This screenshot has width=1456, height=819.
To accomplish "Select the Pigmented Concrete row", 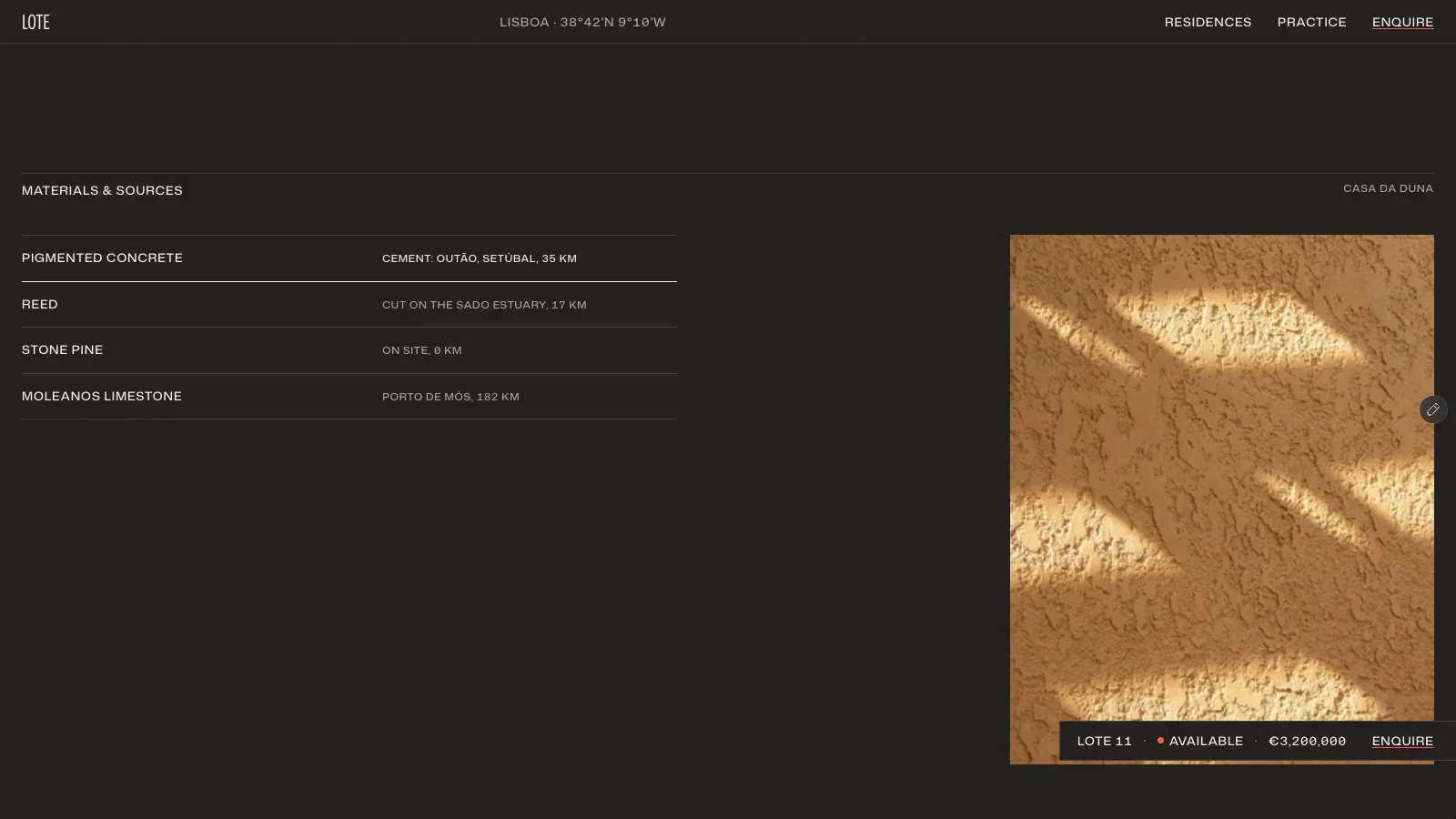I will (x=349, y=258).
